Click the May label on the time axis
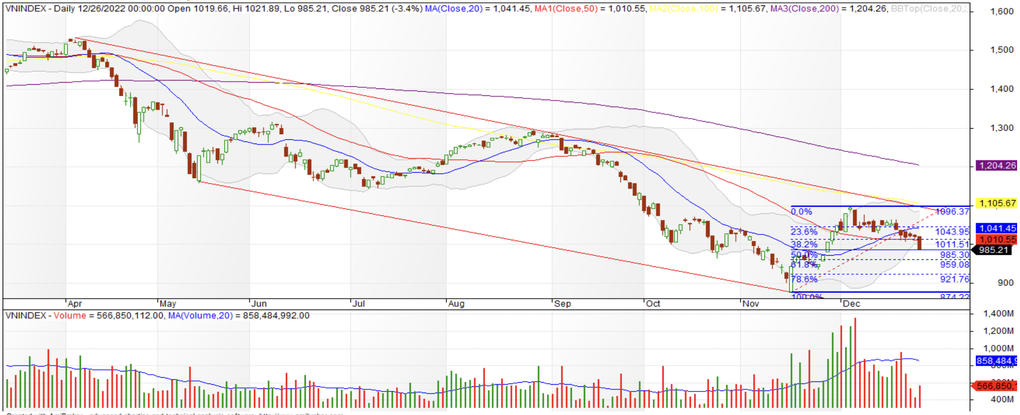Viewport: 1020px width, 415px height. coord(168,302)
